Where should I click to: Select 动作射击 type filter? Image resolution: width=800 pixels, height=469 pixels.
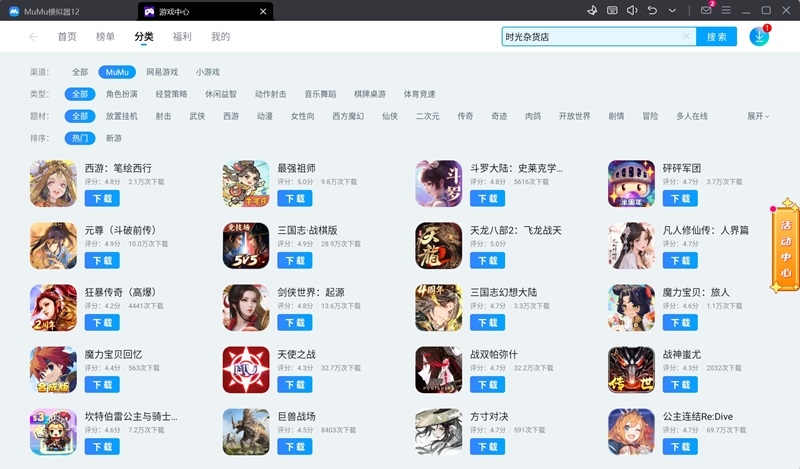270,94
